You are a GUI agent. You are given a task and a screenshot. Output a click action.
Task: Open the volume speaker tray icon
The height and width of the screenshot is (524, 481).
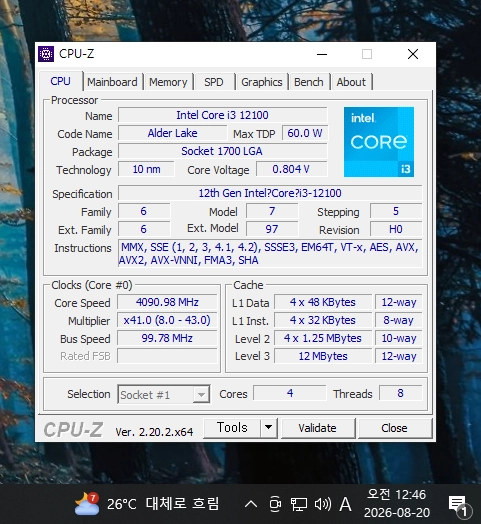[x=323, y=504]
